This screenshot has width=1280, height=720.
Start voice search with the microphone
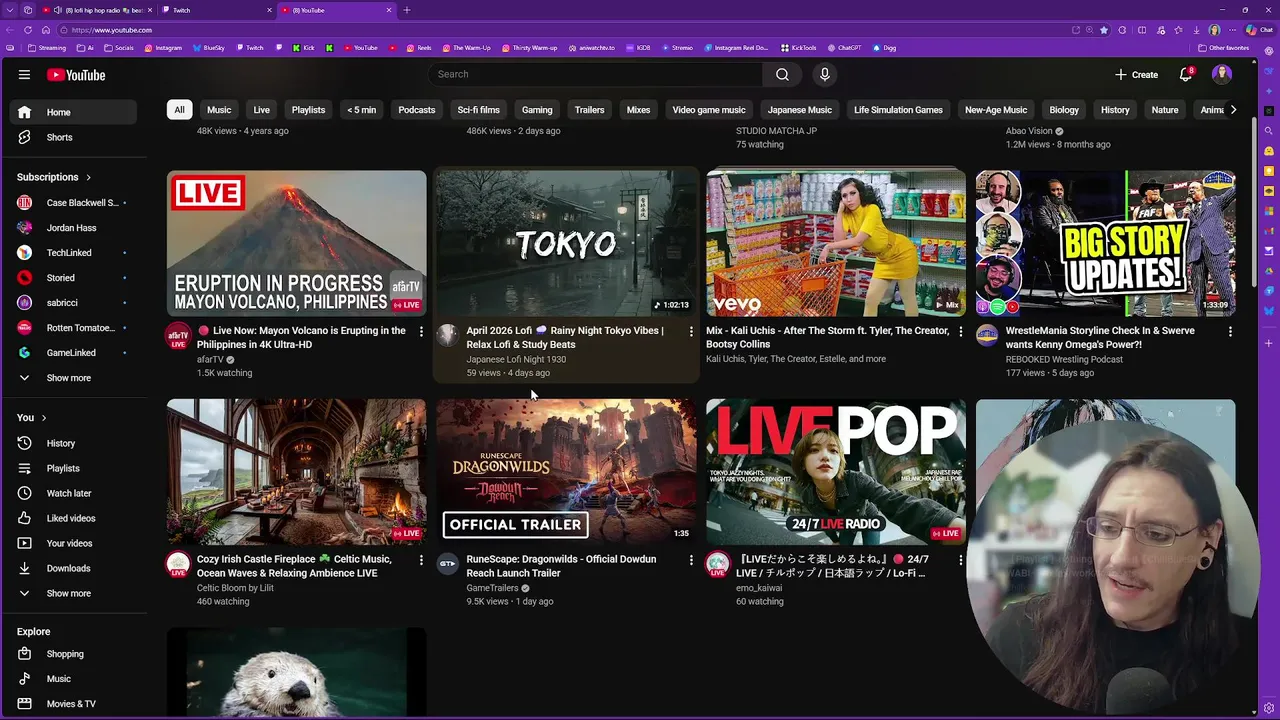pos(824,74)
